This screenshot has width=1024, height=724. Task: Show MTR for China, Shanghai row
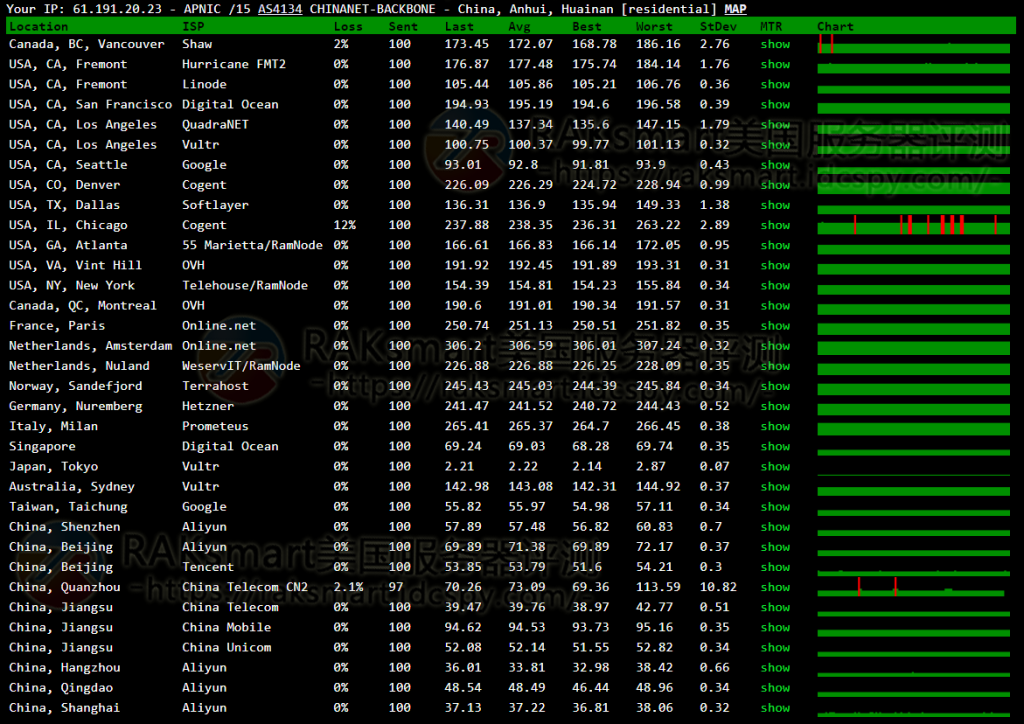775,708
